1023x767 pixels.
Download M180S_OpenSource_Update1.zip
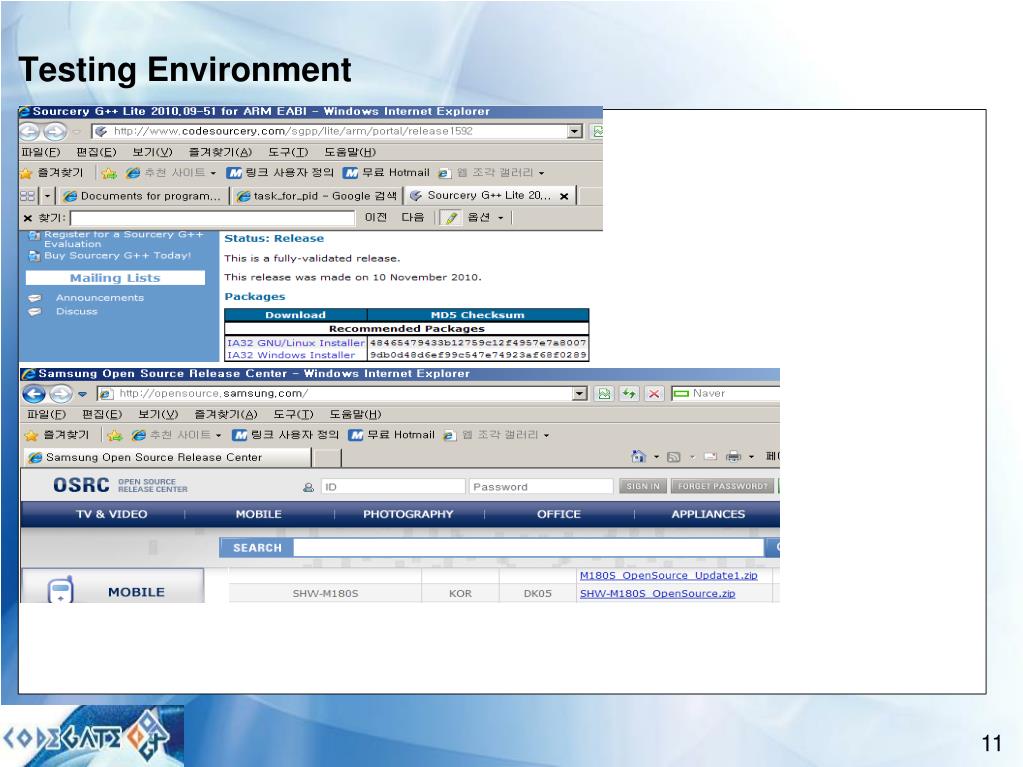[668, 575]
